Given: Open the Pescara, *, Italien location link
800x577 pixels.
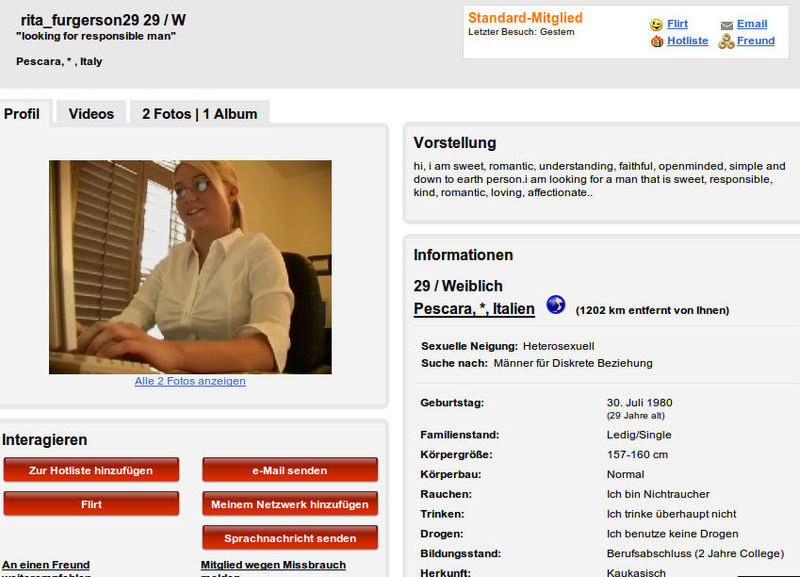Looking at the screenshot, I should coord(474,309).
